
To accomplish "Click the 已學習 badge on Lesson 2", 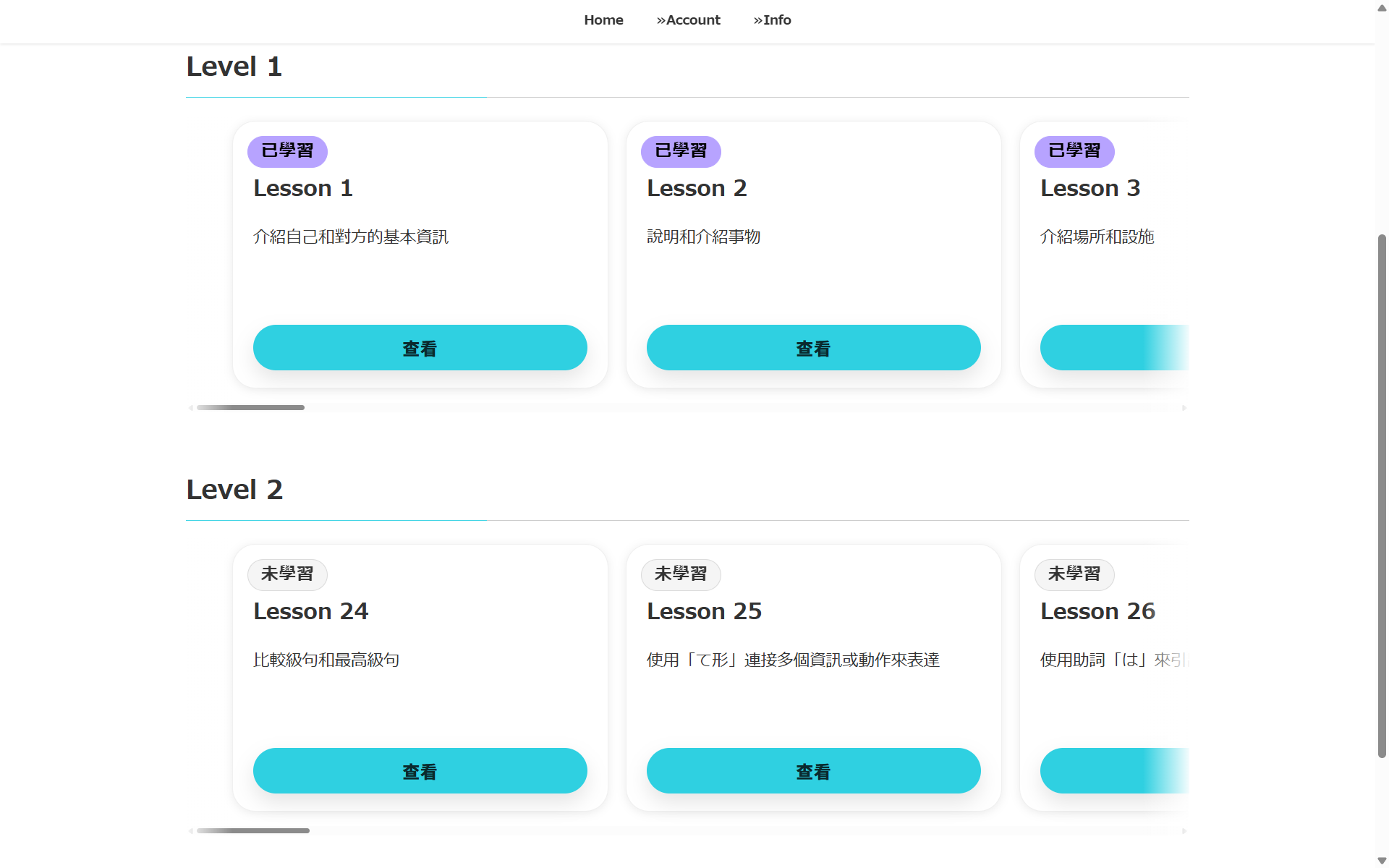I will point(681,151).
